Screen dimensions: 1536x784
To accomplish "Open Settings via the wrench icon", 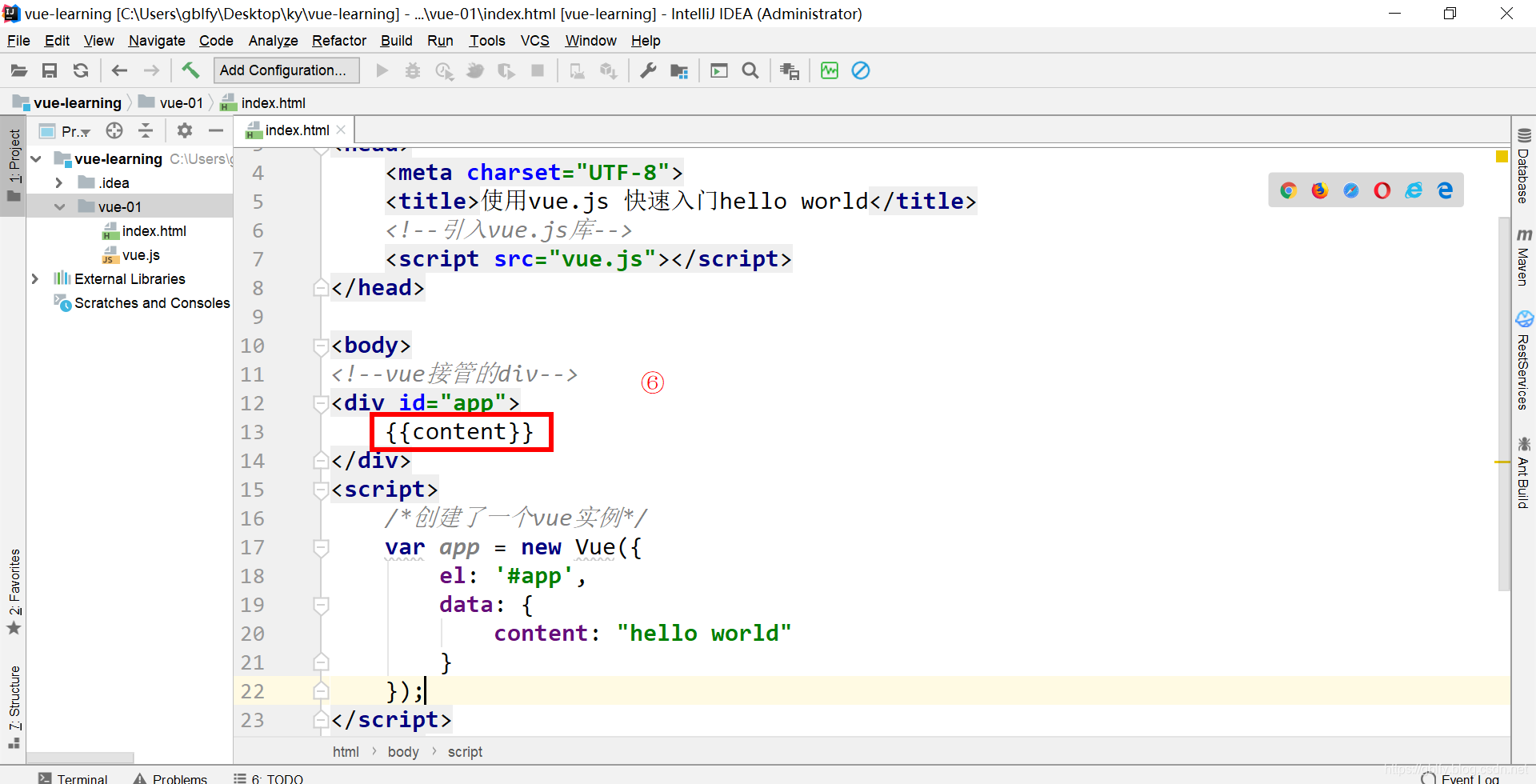I will click(648, 71).
